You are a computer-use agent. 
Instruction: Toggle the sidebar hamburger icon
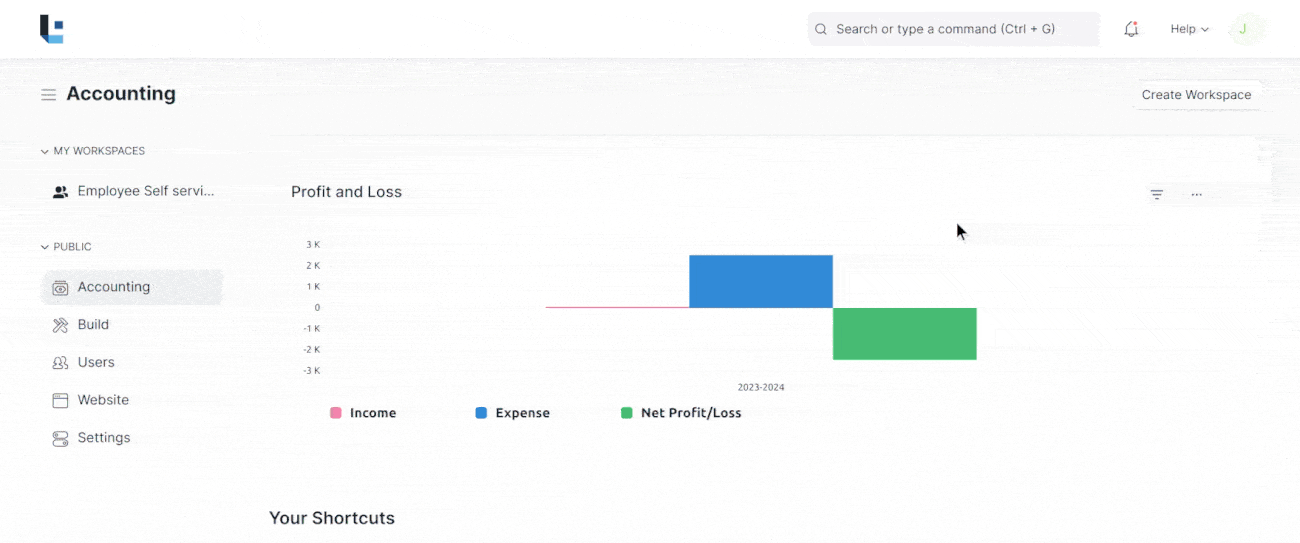tap(48, 95)
